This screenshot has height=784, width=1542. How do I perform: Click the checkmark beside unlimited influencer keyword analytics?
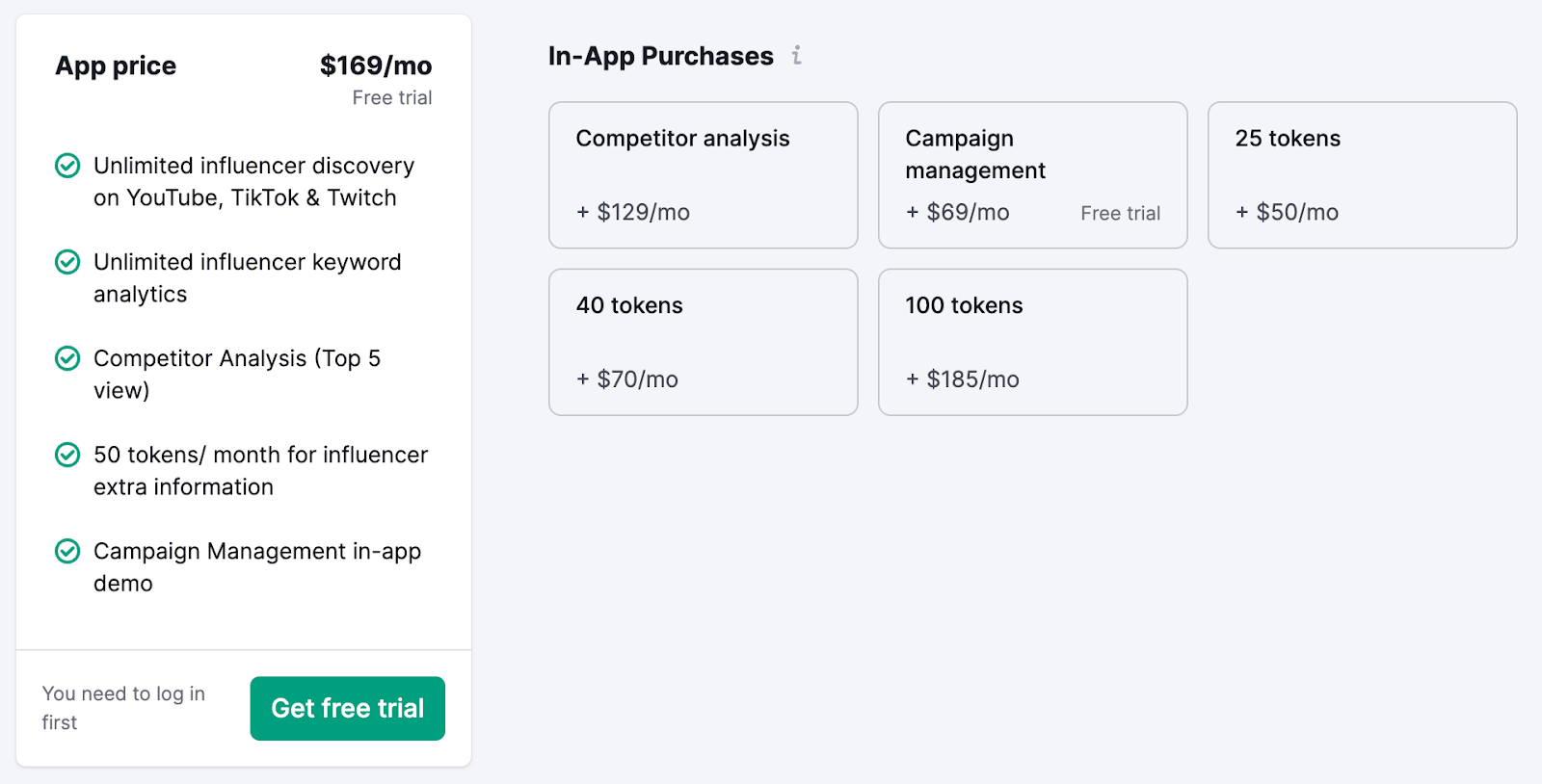click(66, 262)
